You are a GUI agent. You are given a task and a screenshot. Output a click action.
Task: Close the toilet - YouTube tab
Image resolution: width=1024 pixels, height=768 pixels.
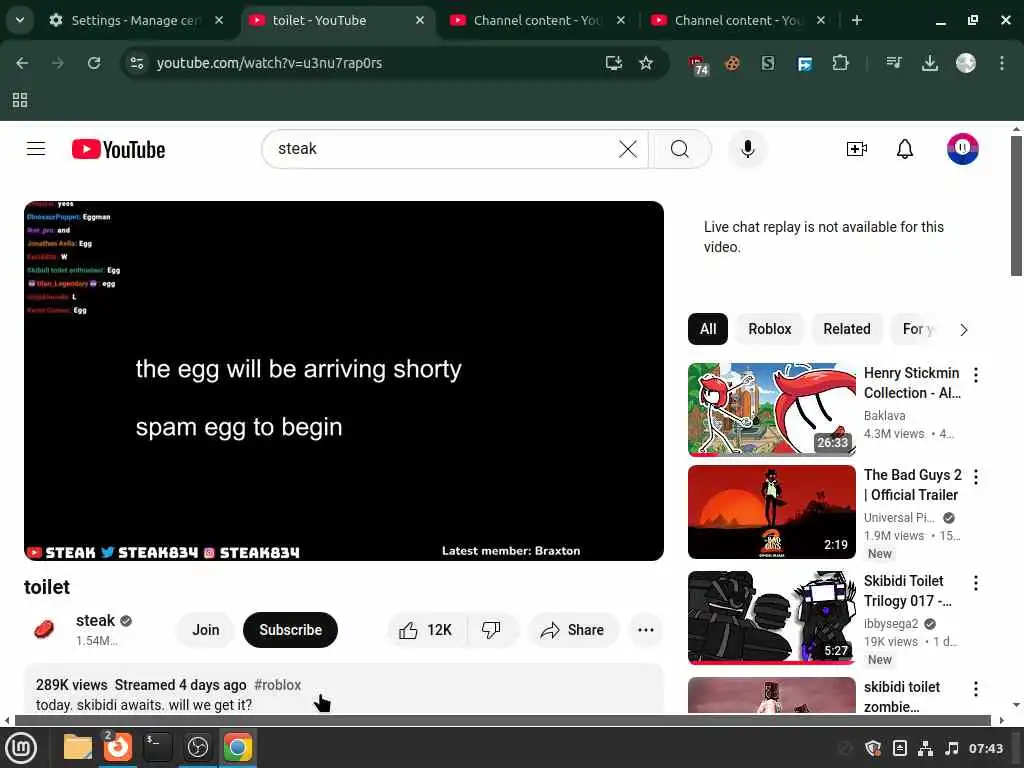420,20
